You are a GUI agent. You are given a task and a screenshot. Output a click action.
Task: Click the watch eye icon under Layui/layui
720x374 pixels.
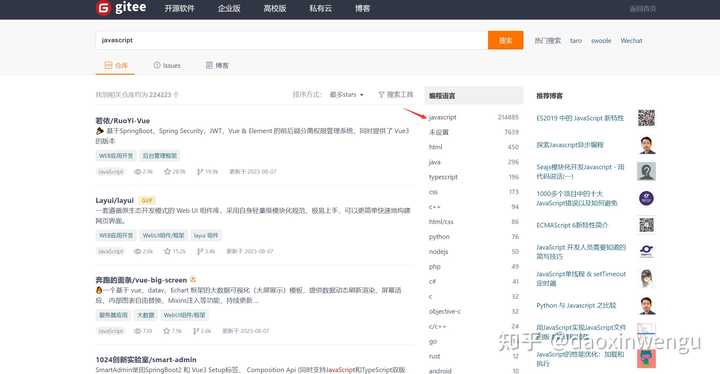click(x=138, y=251)
